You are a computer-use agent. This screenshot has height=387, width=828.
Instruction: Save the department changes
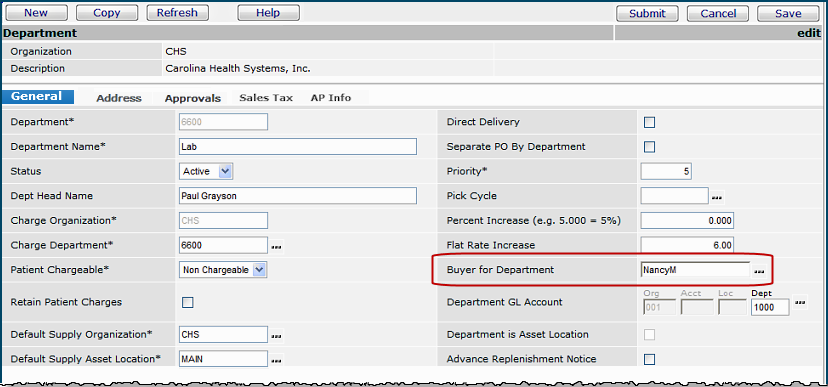tap(788, 14)
